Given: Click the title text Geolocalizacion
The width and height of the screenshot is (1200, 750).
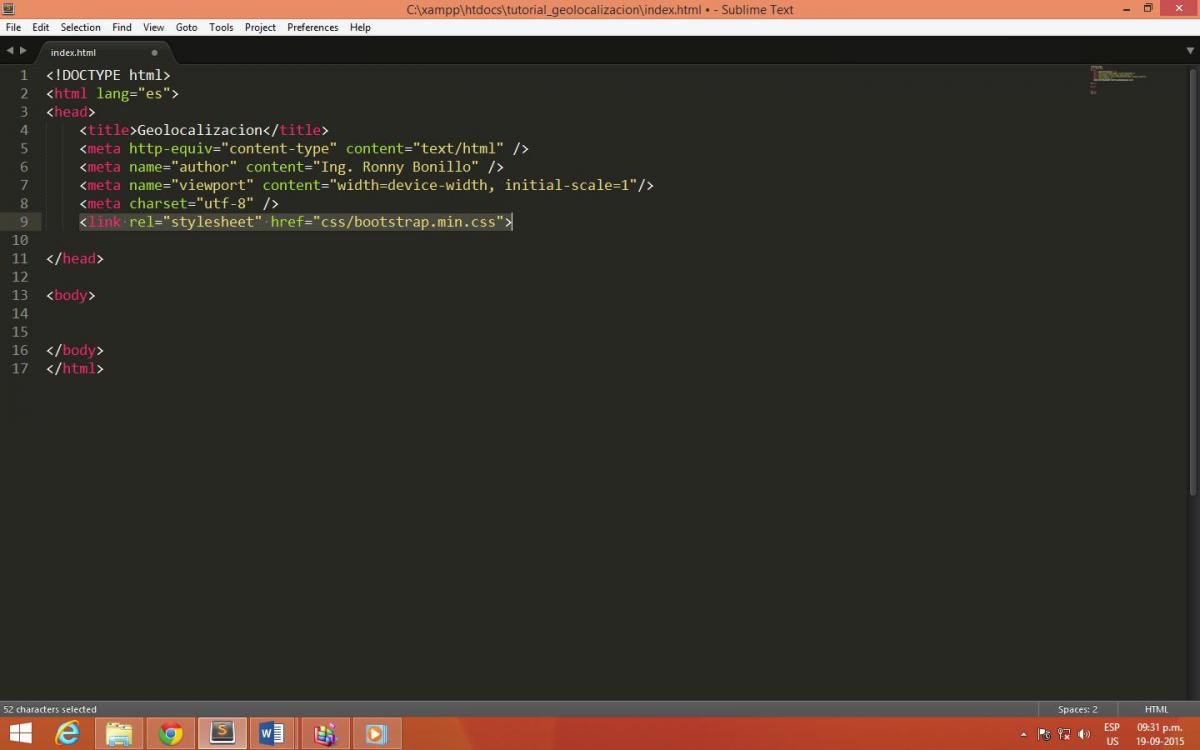Looking at the screenshot, I should tap(199, 130).
